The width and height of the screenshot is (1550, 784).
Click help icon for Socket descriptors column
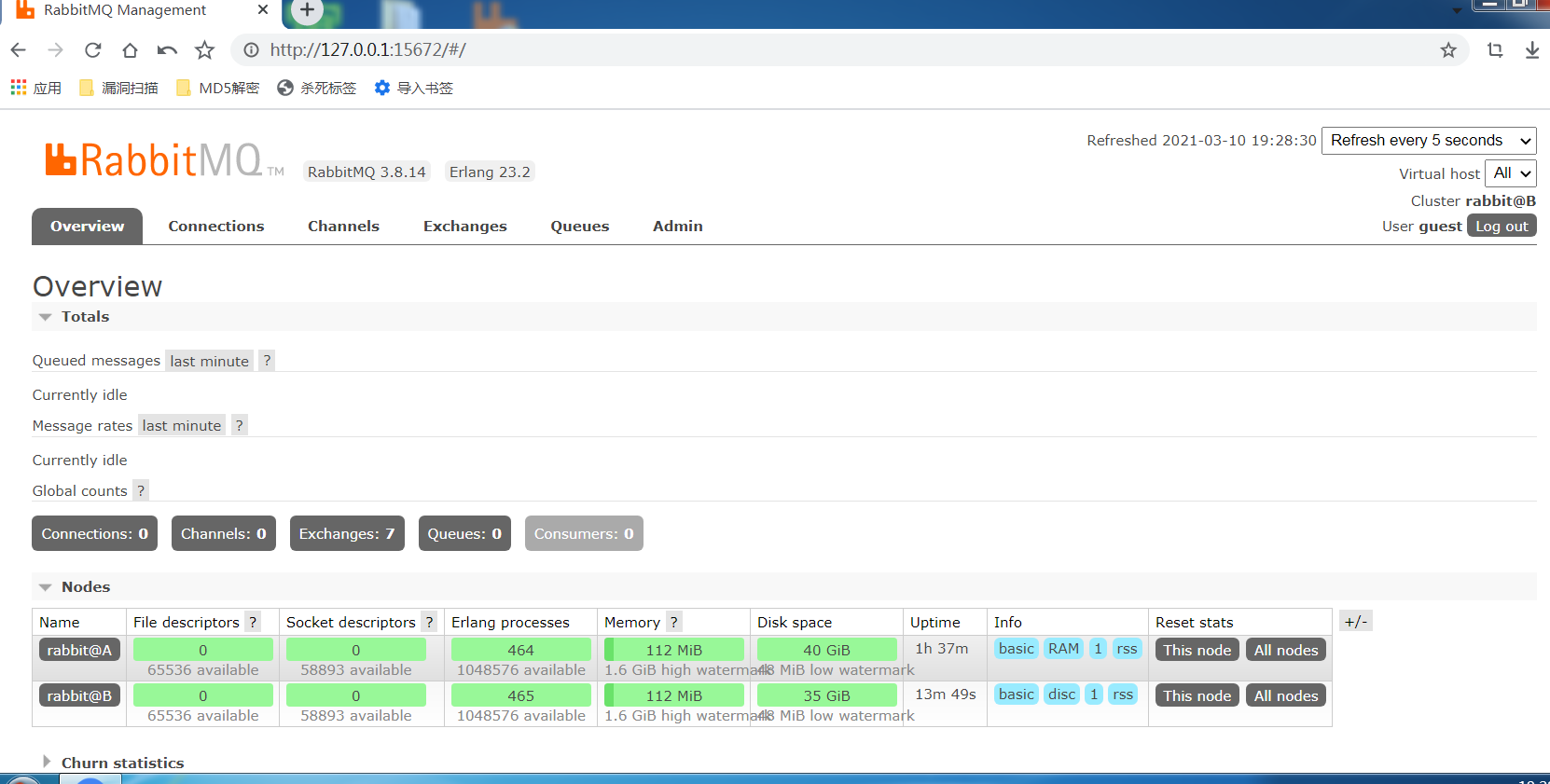[x=429, y=622]
